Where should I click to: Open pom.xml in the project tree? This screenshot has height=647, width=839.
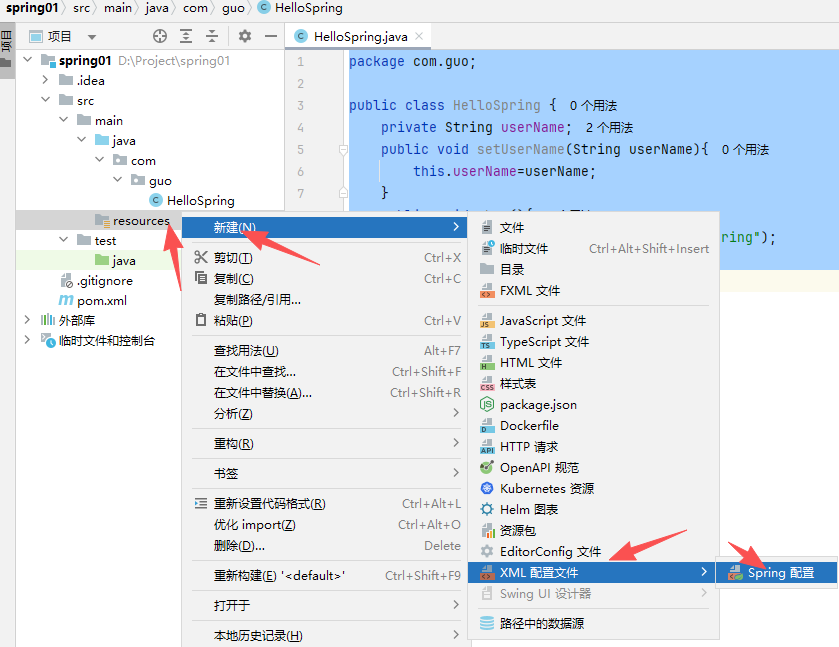click(101, 300)
